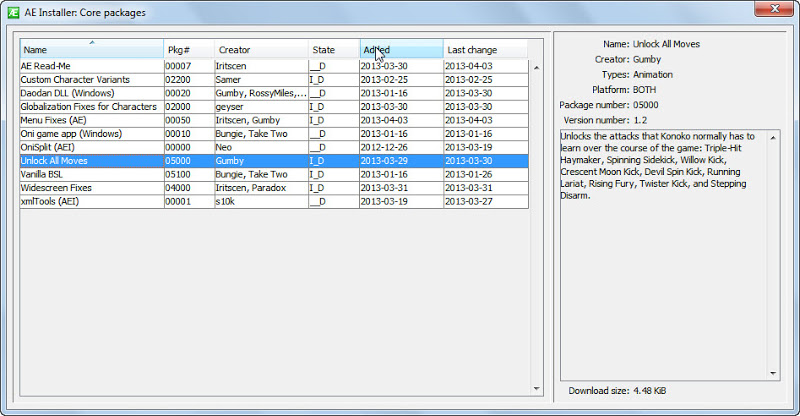Click the Download size value 4.48 KiB

(x=649, y=390)
